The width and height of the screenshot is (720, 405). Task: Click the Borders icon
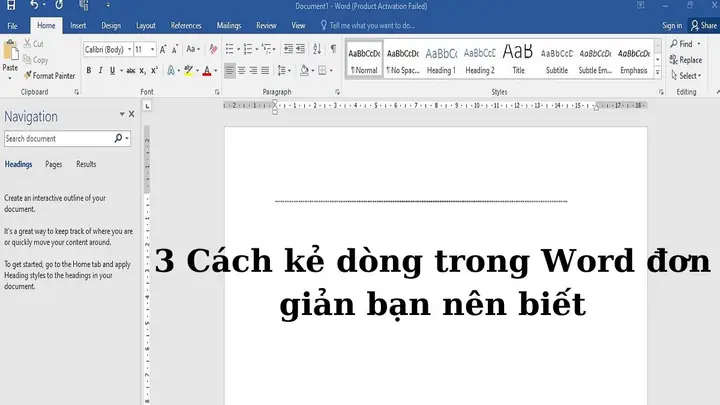[322, 70]
